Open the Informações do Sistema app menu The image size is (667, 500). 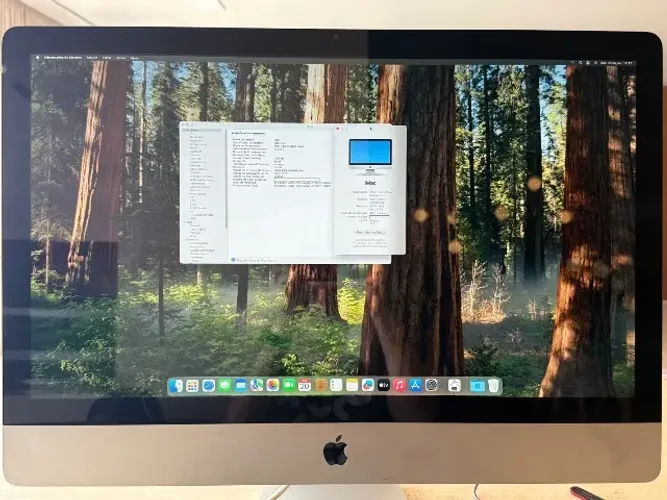(63, 57)
